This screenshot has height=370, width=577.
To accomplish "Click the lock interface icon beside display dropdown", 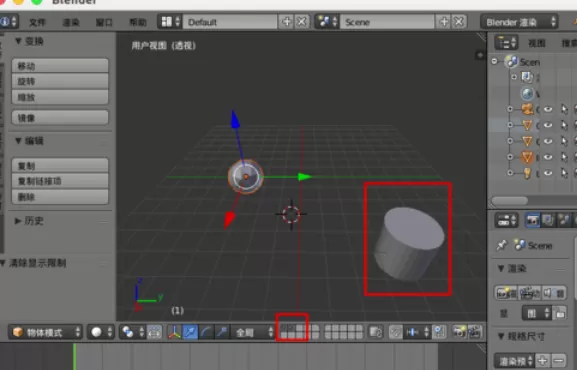I will click(560, 313).
